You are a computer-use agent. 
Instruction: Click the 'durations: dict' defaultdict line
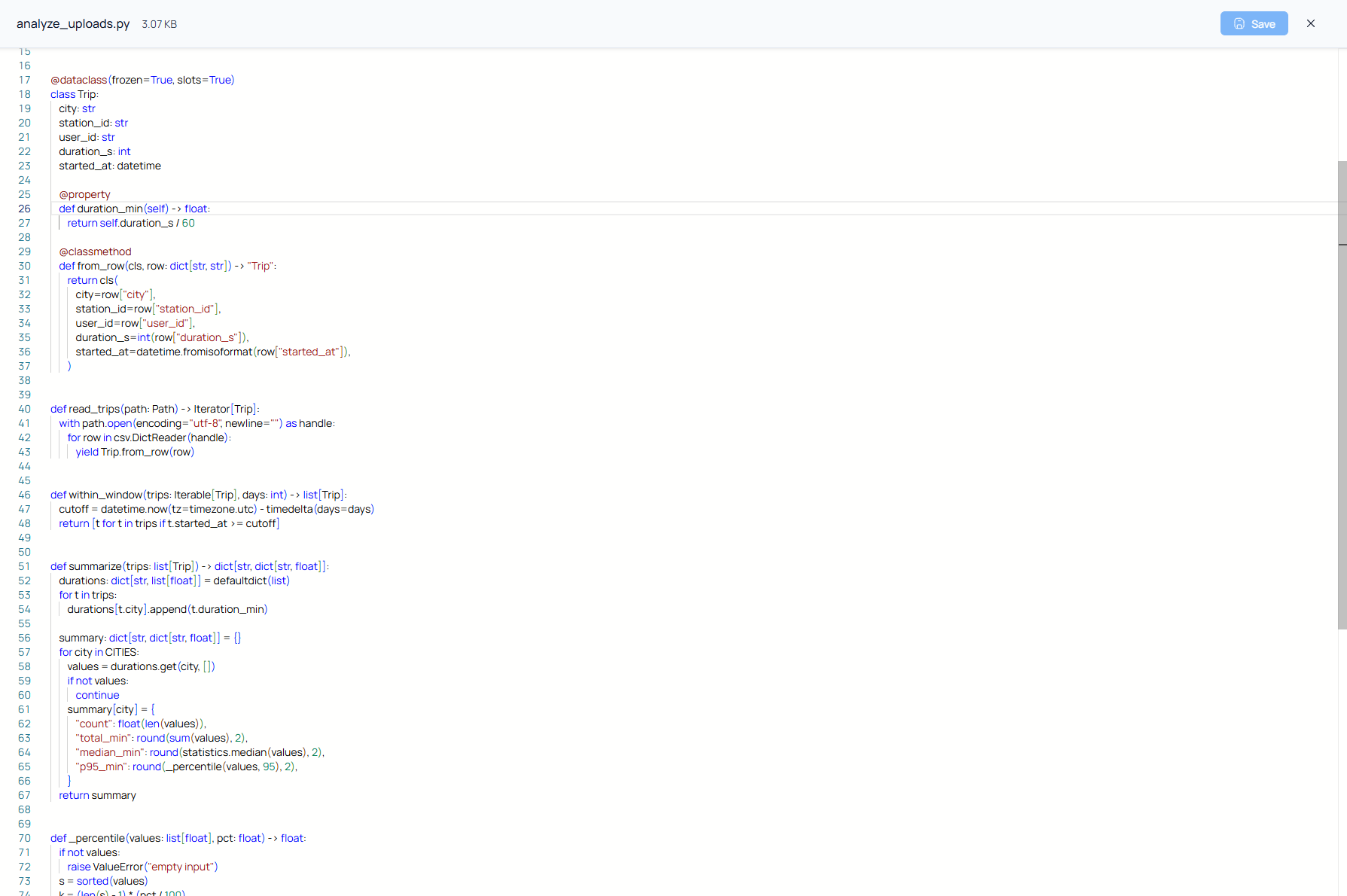(x=175, y=581)
